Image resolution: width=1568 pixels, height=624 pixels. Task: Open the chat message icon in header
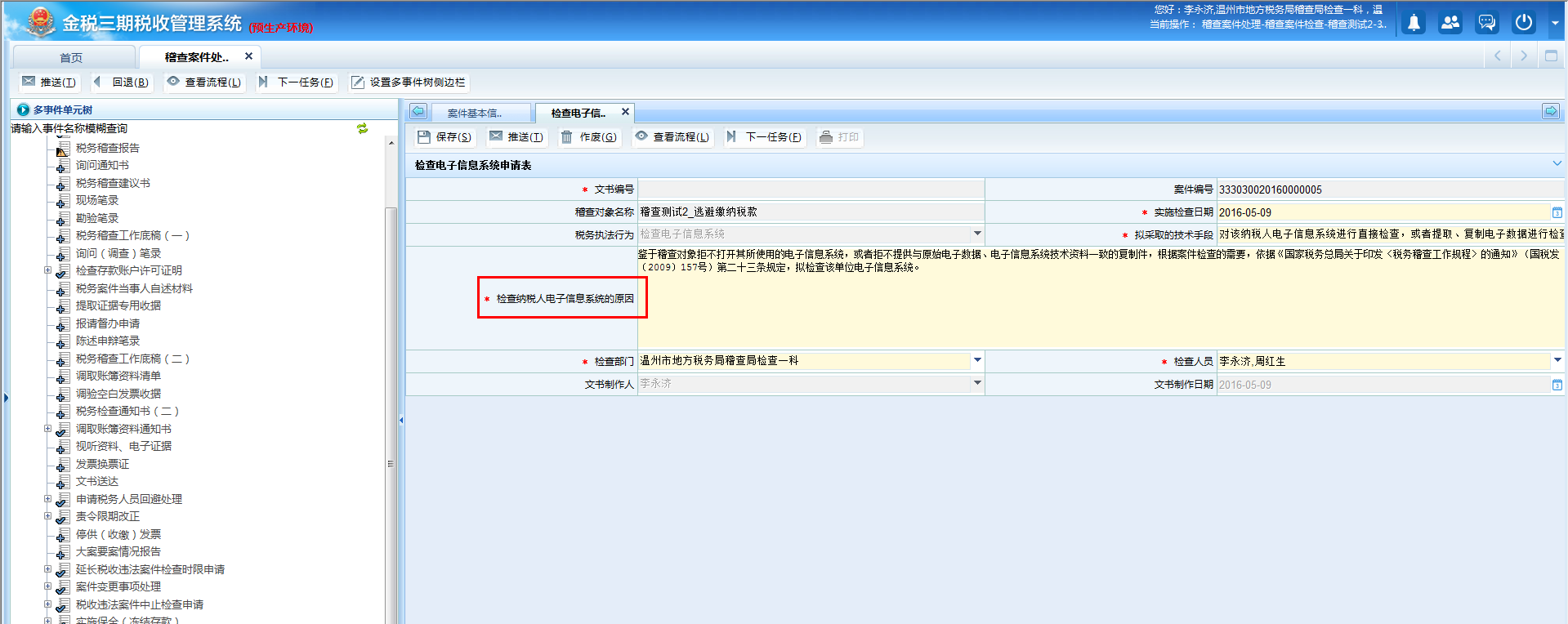tap(1487, 23)
